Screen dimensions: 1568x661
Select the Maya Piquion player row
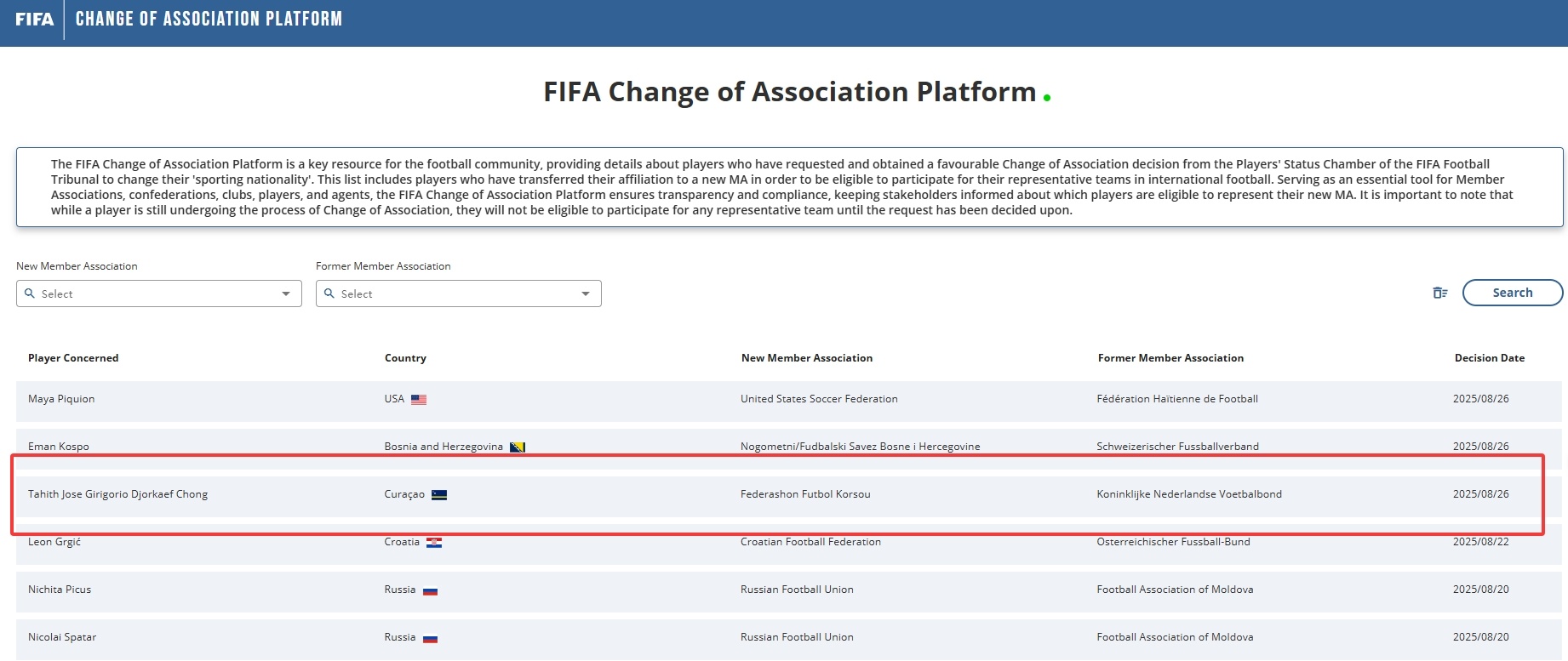click(61, 399)
